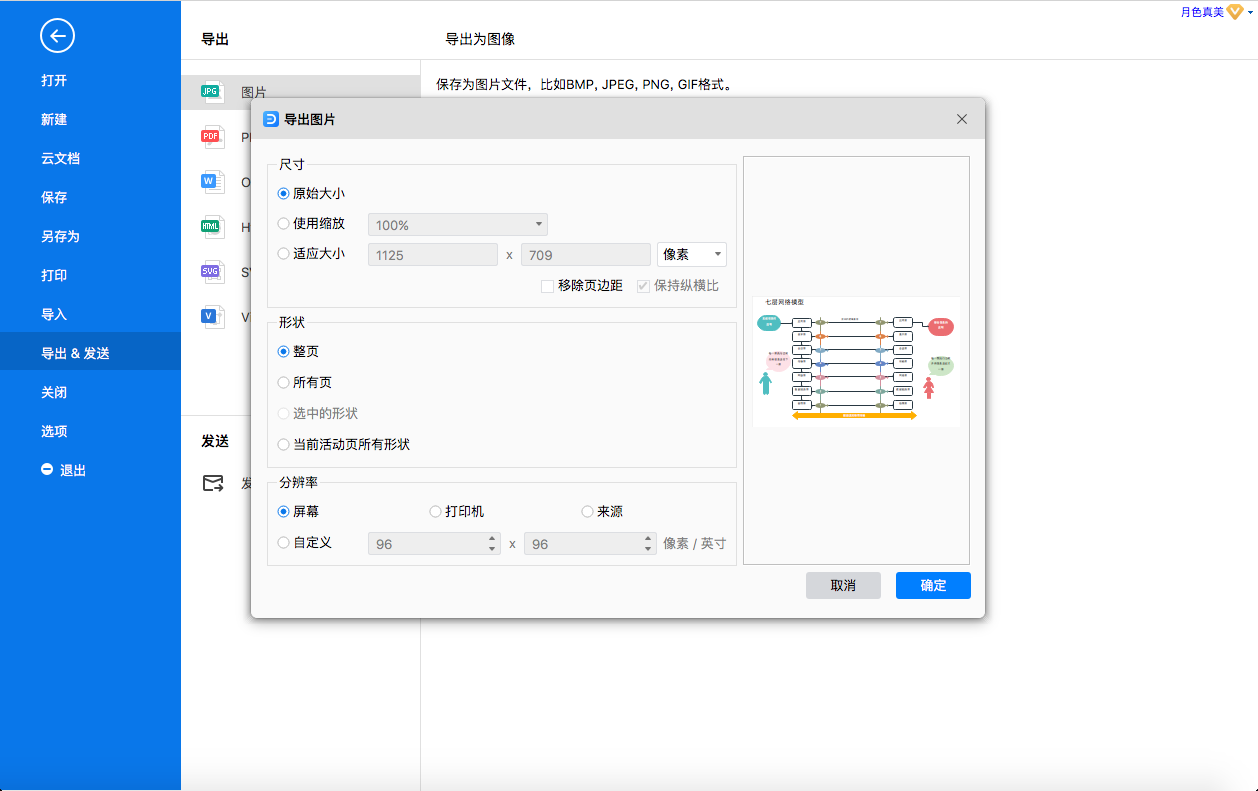Open user account dropdown 月色真美
This screenshot has height=791, width=1258.
[1216, 12]
